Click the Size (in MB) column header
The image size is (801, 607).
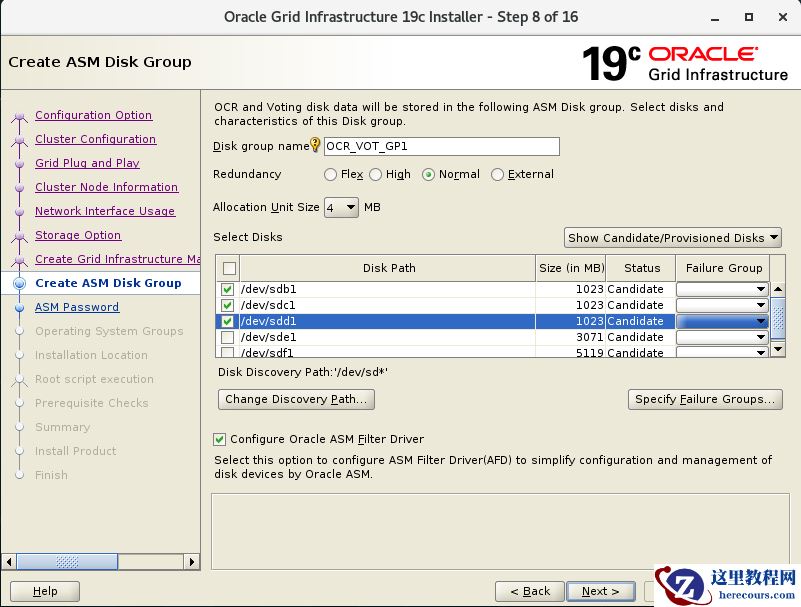[571, 268]
